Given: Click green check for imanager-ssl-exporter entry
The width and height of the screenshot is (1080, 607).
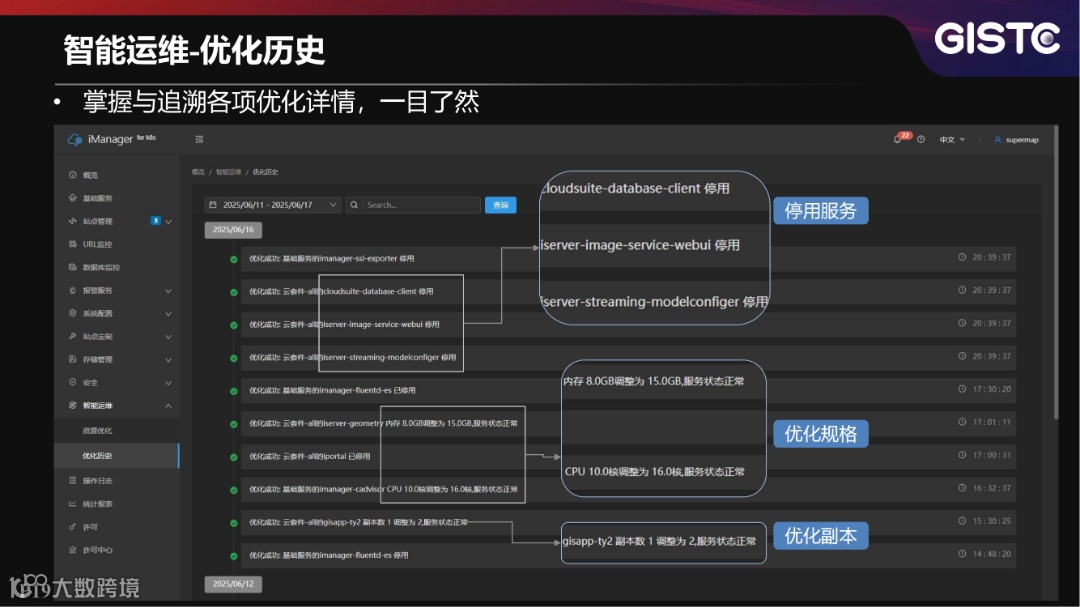Looking at the screenshot, I should point(233,259).
